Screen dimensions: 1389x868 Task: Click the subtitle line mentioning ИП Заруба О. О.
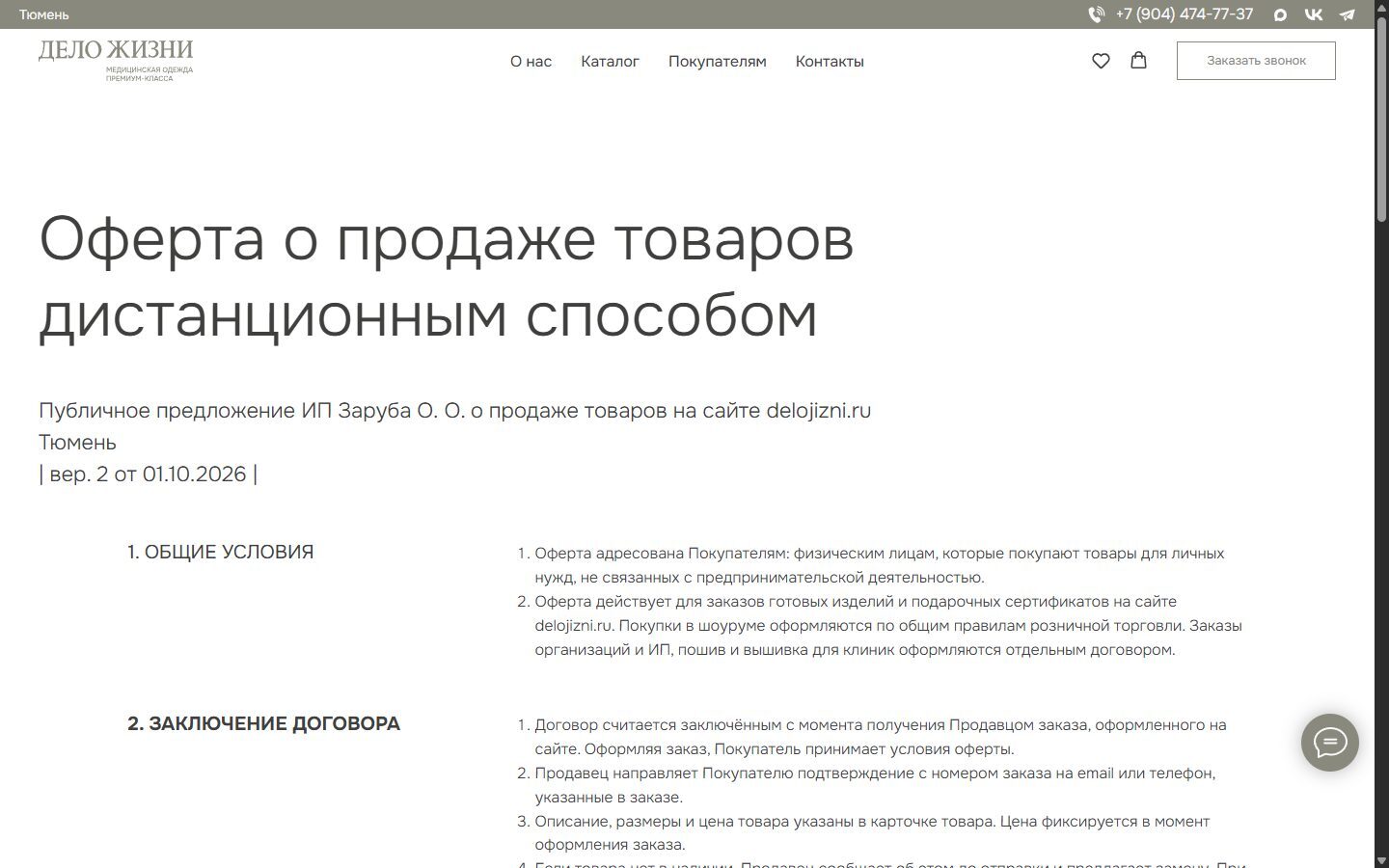coord(454,411)
